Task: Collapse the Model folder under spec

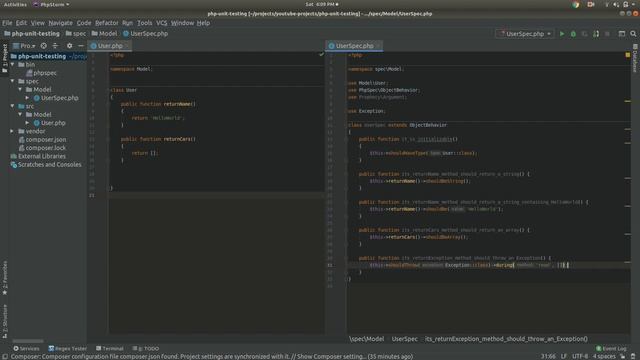Action: (20, 89)
